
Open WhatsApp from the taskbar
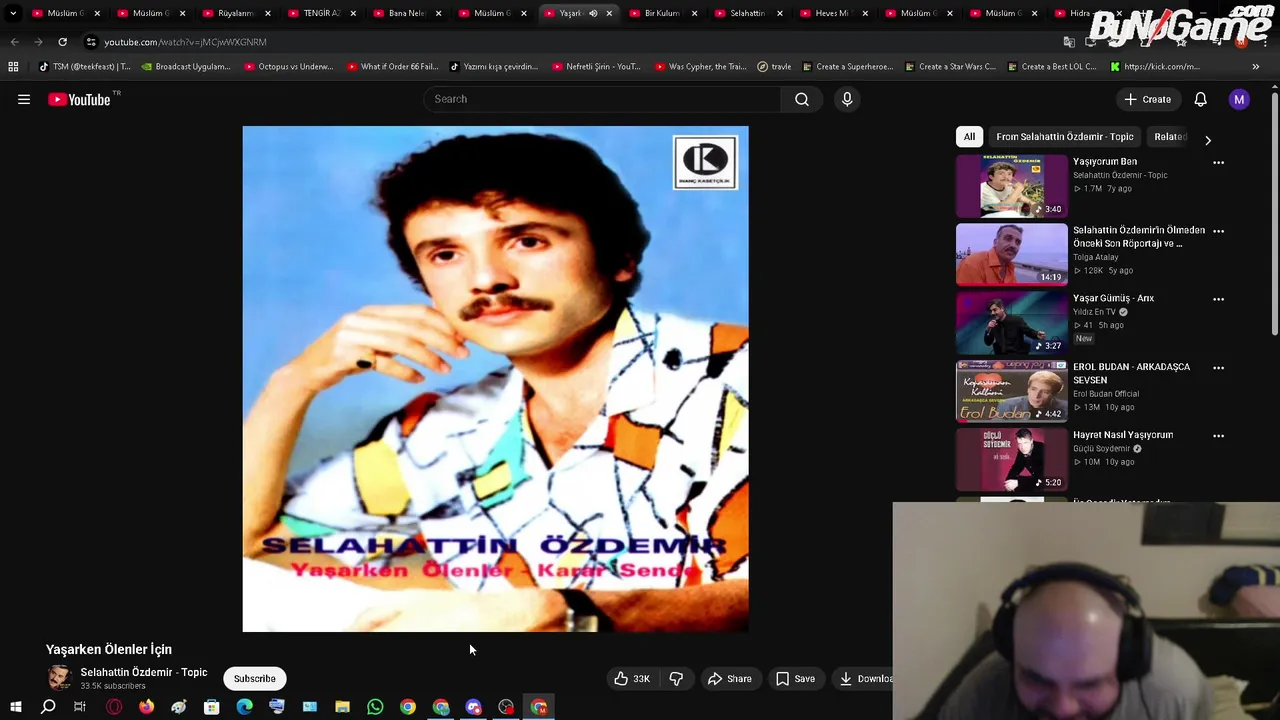coord(375,707)
